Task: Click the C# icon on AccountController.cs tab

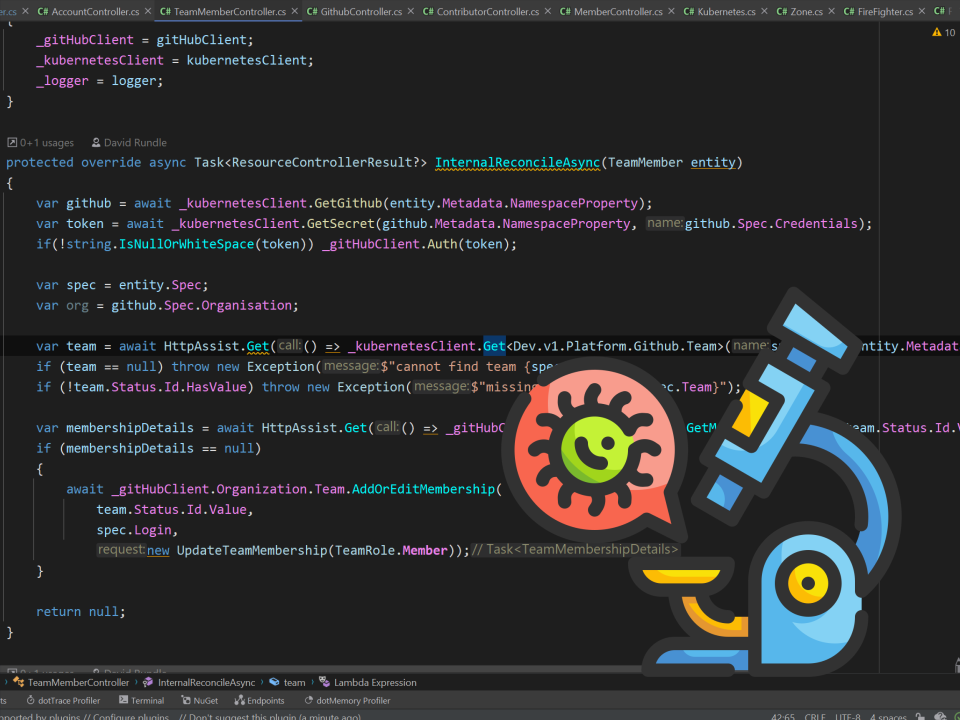Action: coord(43,12)
